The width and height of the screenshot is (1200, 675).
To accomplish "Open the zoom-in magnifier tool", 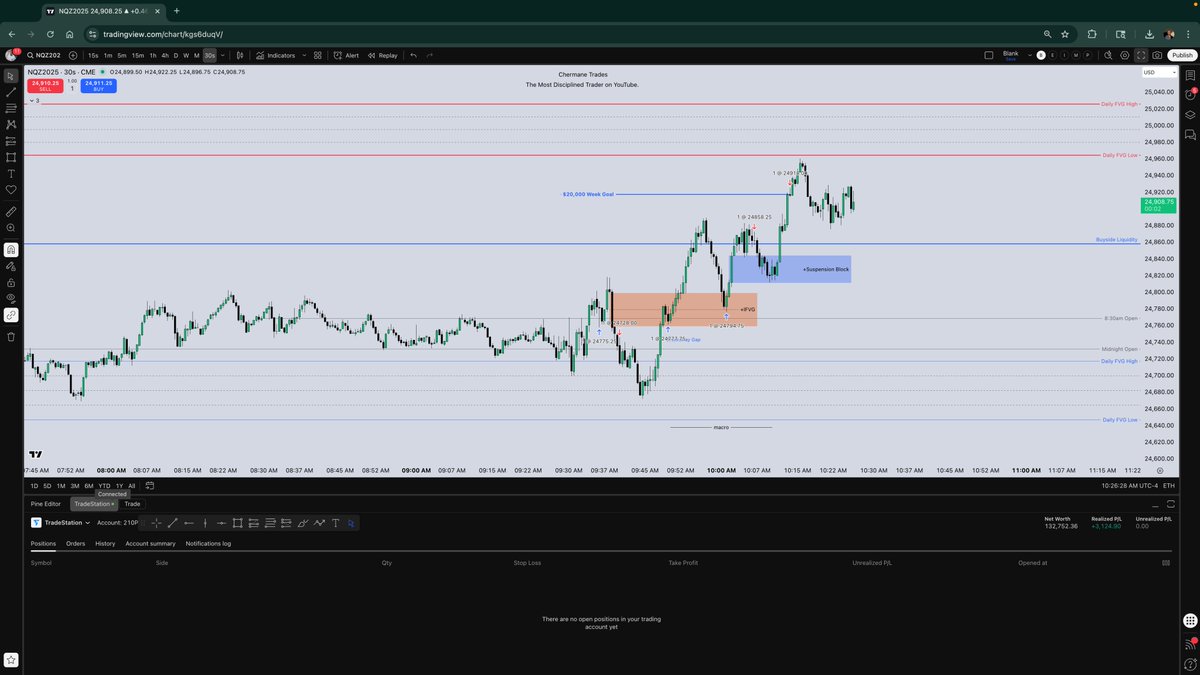I will (x=11, y=228).
